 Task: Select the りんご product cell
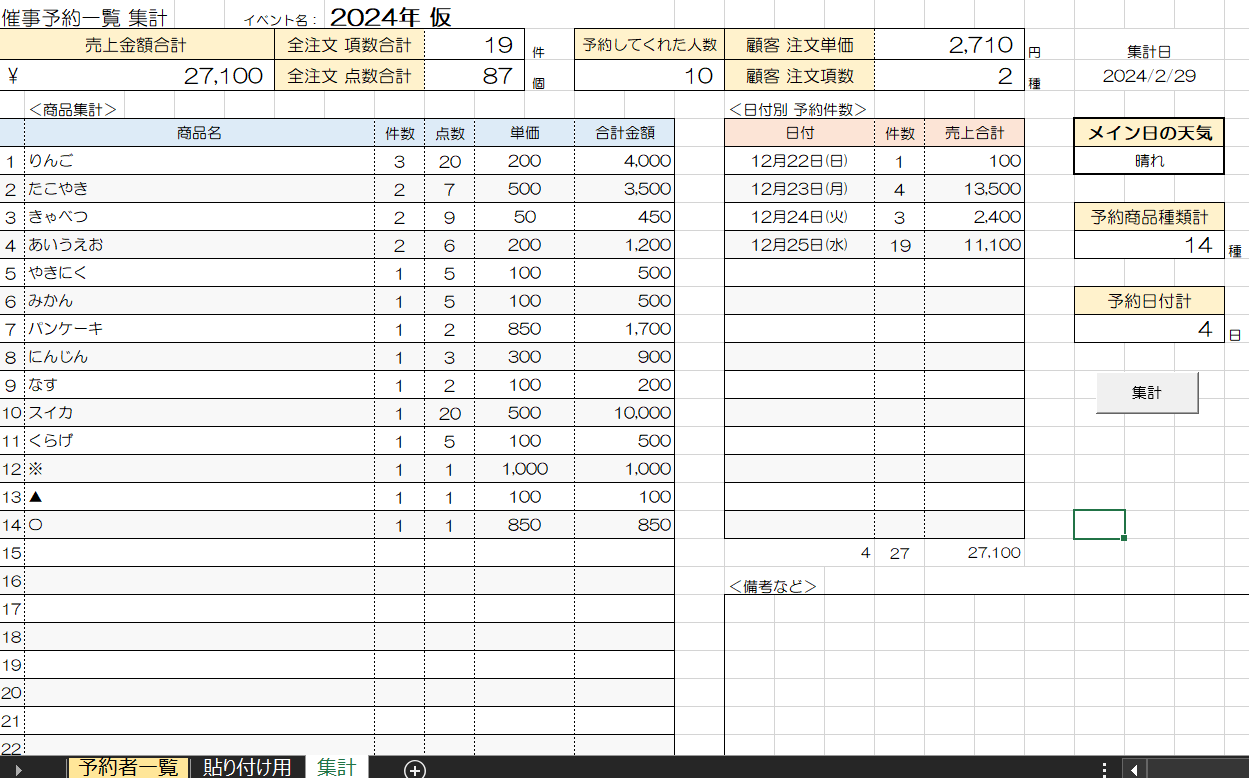tap(199, 161)
